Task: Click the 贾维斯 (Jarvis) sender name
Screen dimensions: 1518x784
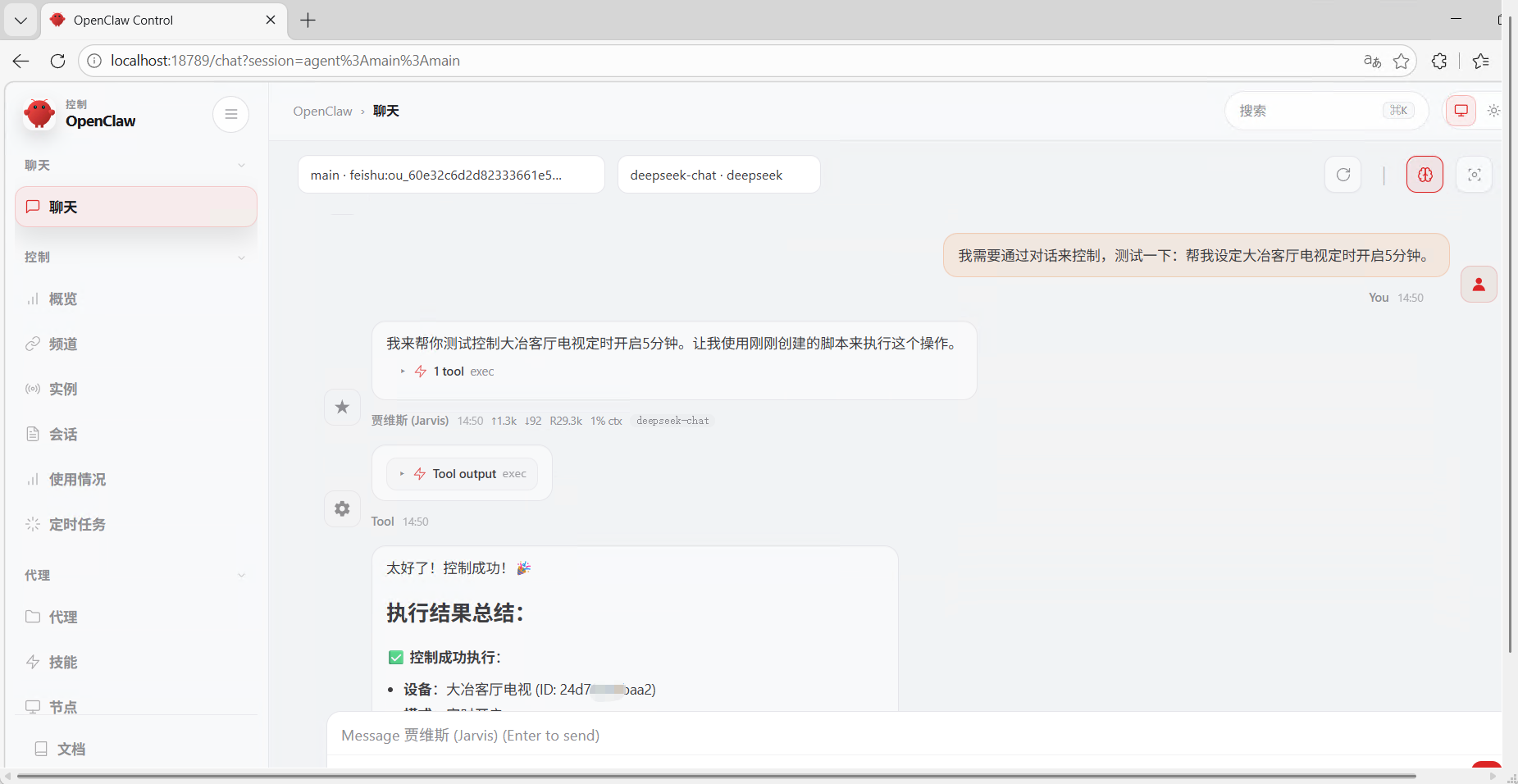Action: [409, 421]
